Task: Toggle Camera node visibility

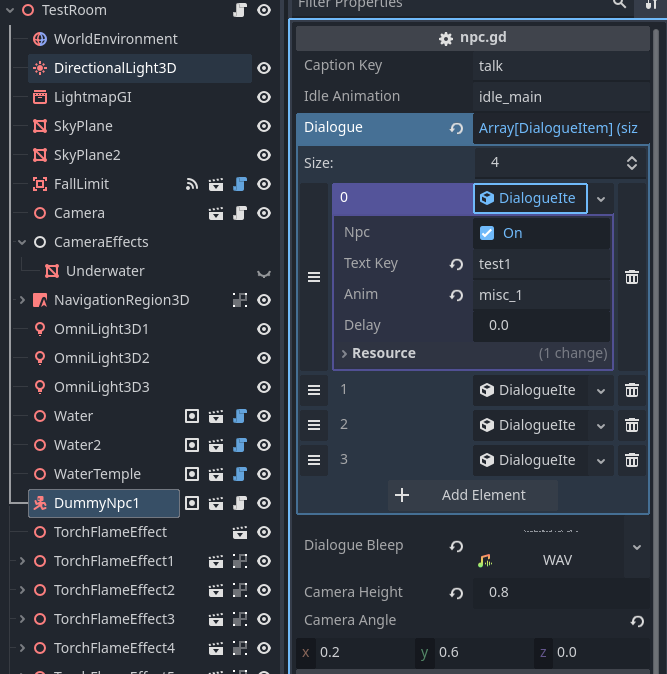Action: click(264, 213)
